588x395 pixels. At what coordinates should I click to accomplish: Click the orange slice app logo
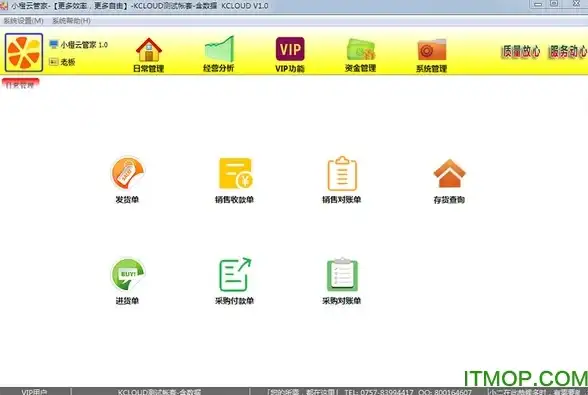click(x=24, y=53)
